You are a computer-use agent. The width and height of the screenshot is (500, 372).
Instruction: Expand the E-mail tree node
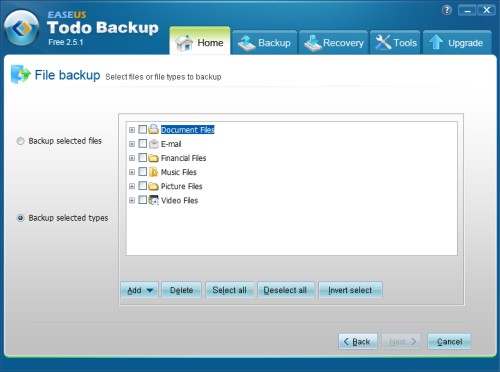(x=132, y=144)
